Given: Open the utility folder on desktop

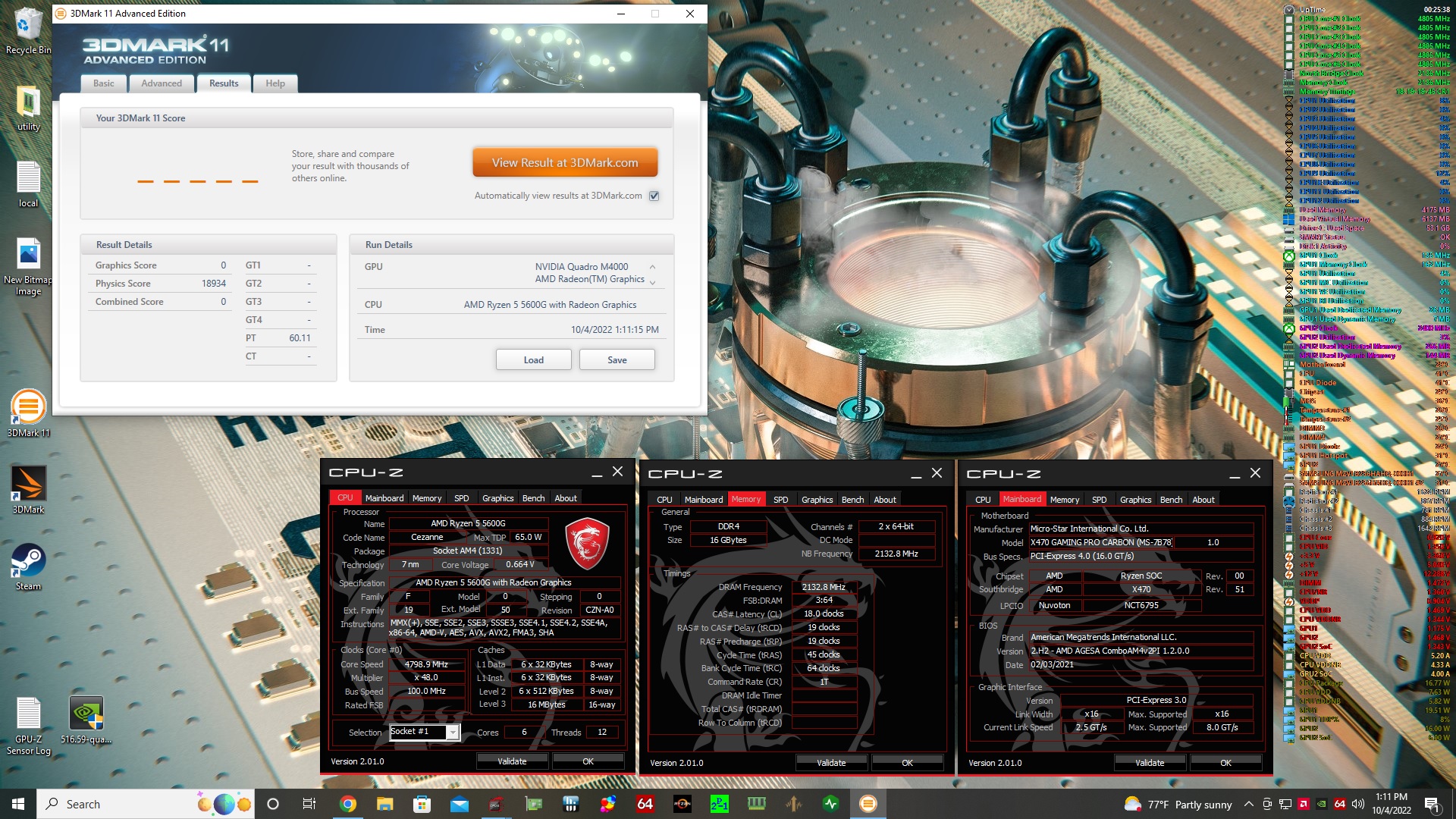Looking at the screenshot, I should tap(28, 108).
